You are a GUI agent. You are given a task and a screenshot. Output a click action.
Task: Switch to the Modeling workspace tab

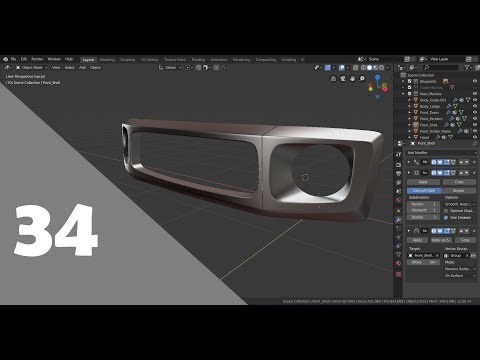pos(107,60)
